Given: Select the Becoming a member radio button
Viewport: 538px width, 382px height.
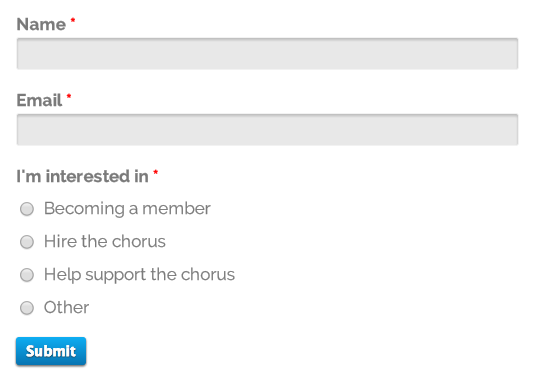Looking at the screenshot, I should [27, 209].
